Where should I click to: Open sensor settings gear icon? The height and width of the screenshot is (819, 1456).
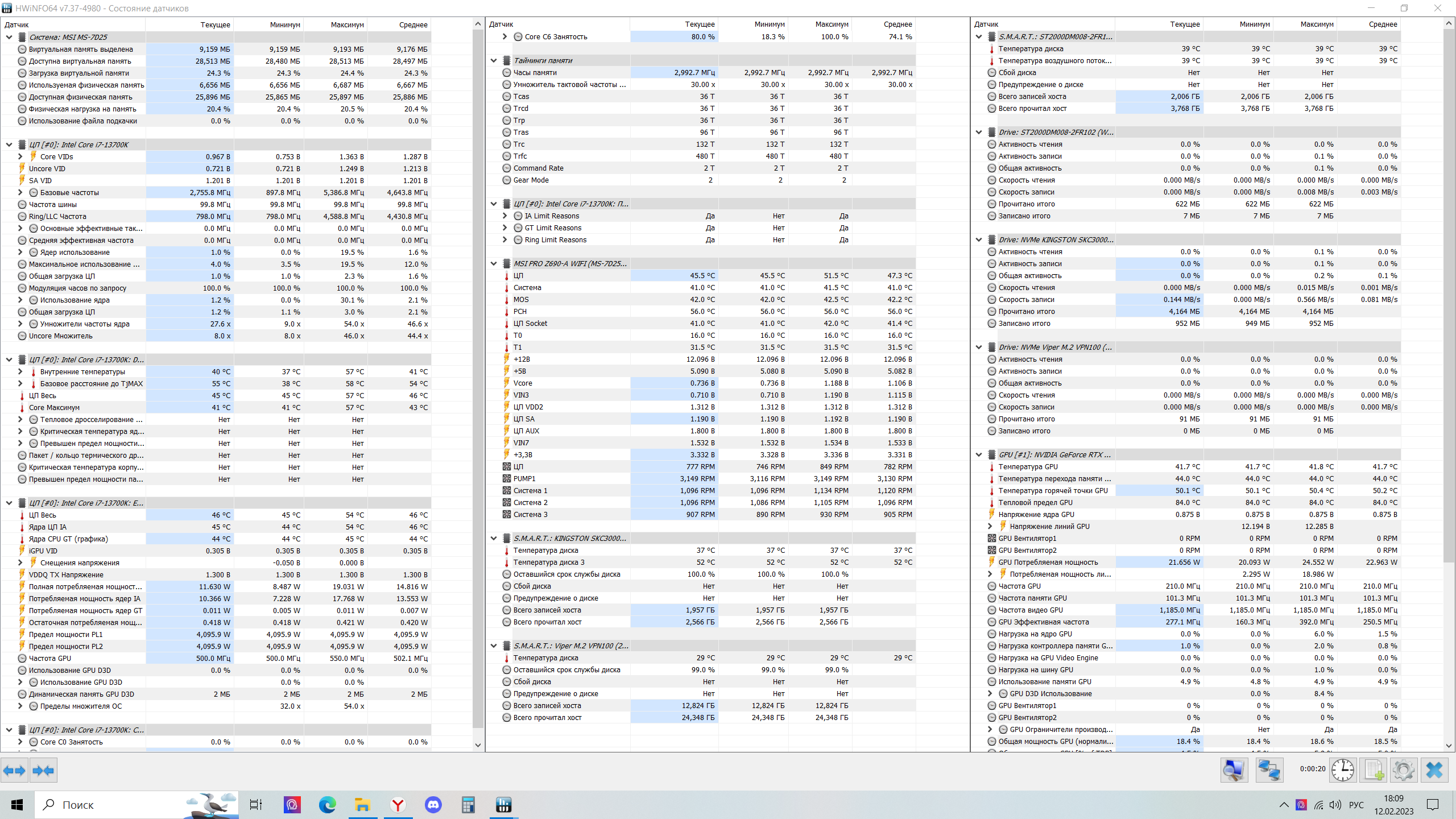pyautogui.click(x=1403, y=771)
